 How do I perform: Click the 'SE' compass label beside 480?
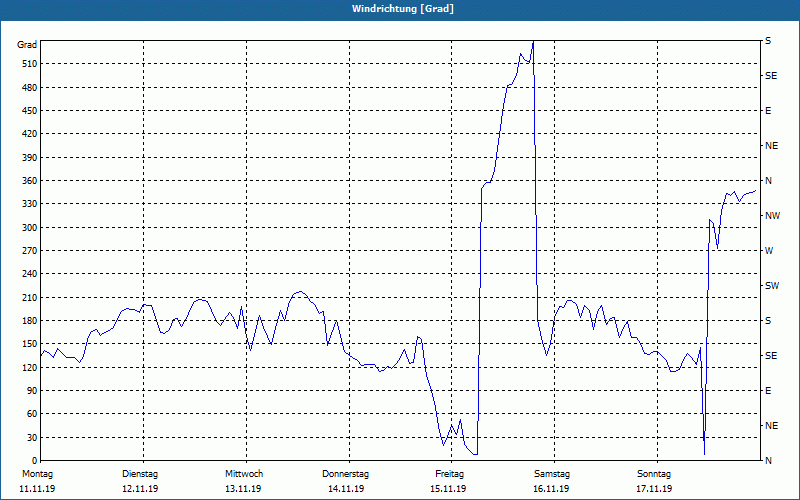771,76
